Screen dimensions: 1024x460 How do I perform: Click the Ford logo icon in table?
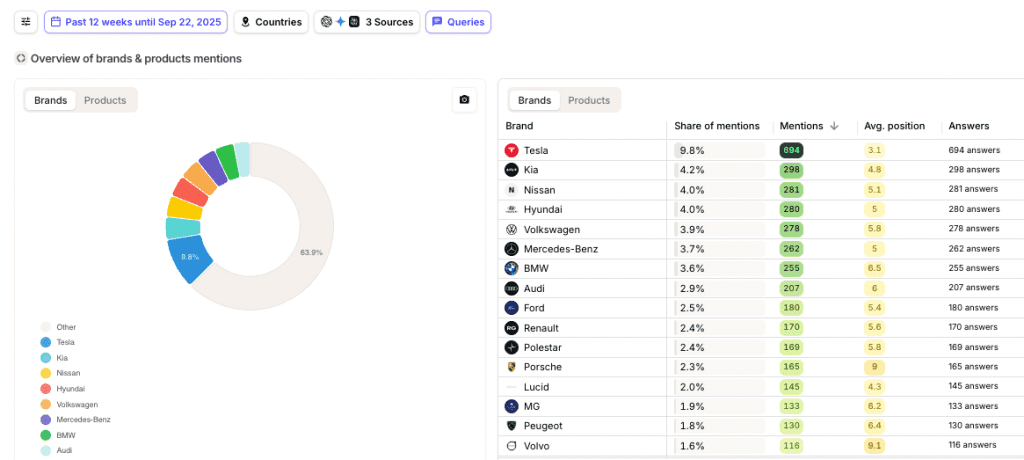(511, 308)
